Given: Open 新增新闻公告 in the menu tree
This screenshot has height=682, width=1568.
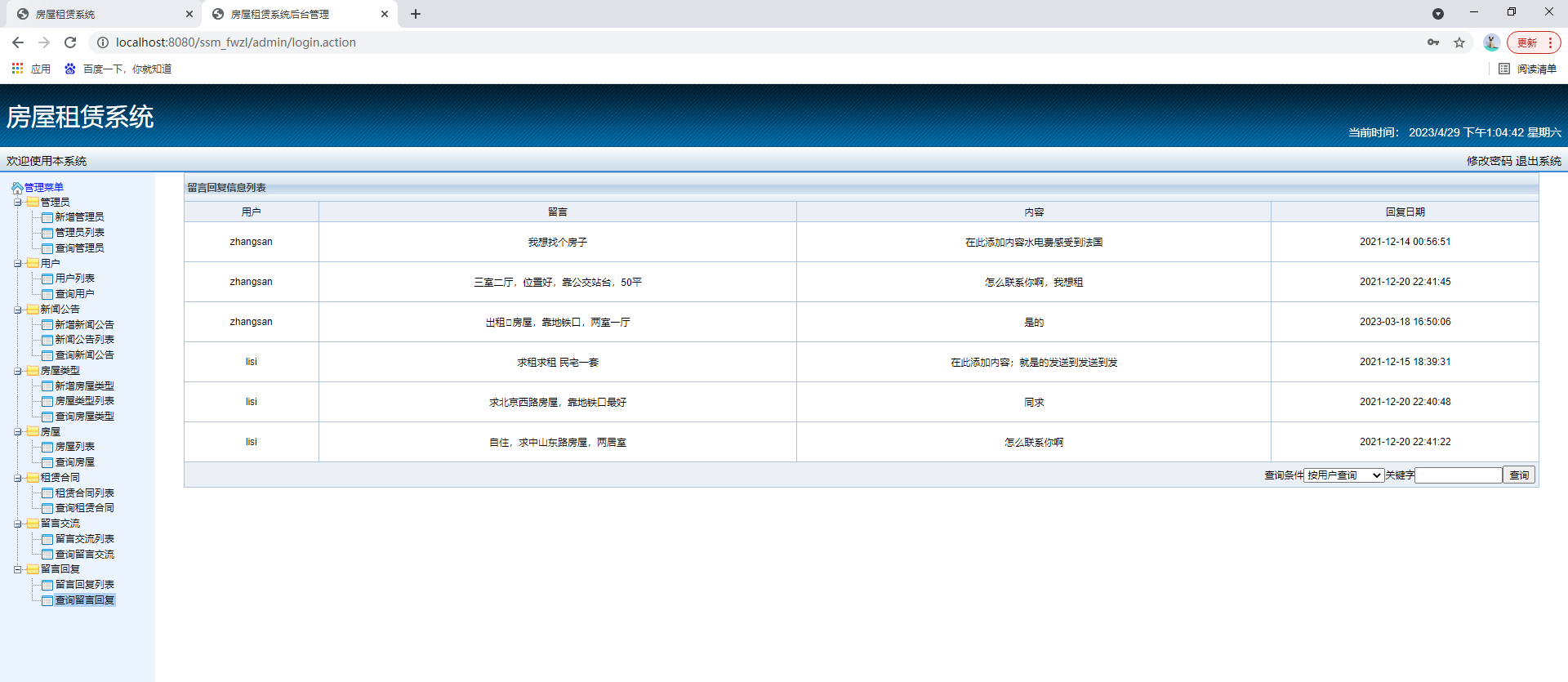Looking at the screenshot, I should (84, 325).
